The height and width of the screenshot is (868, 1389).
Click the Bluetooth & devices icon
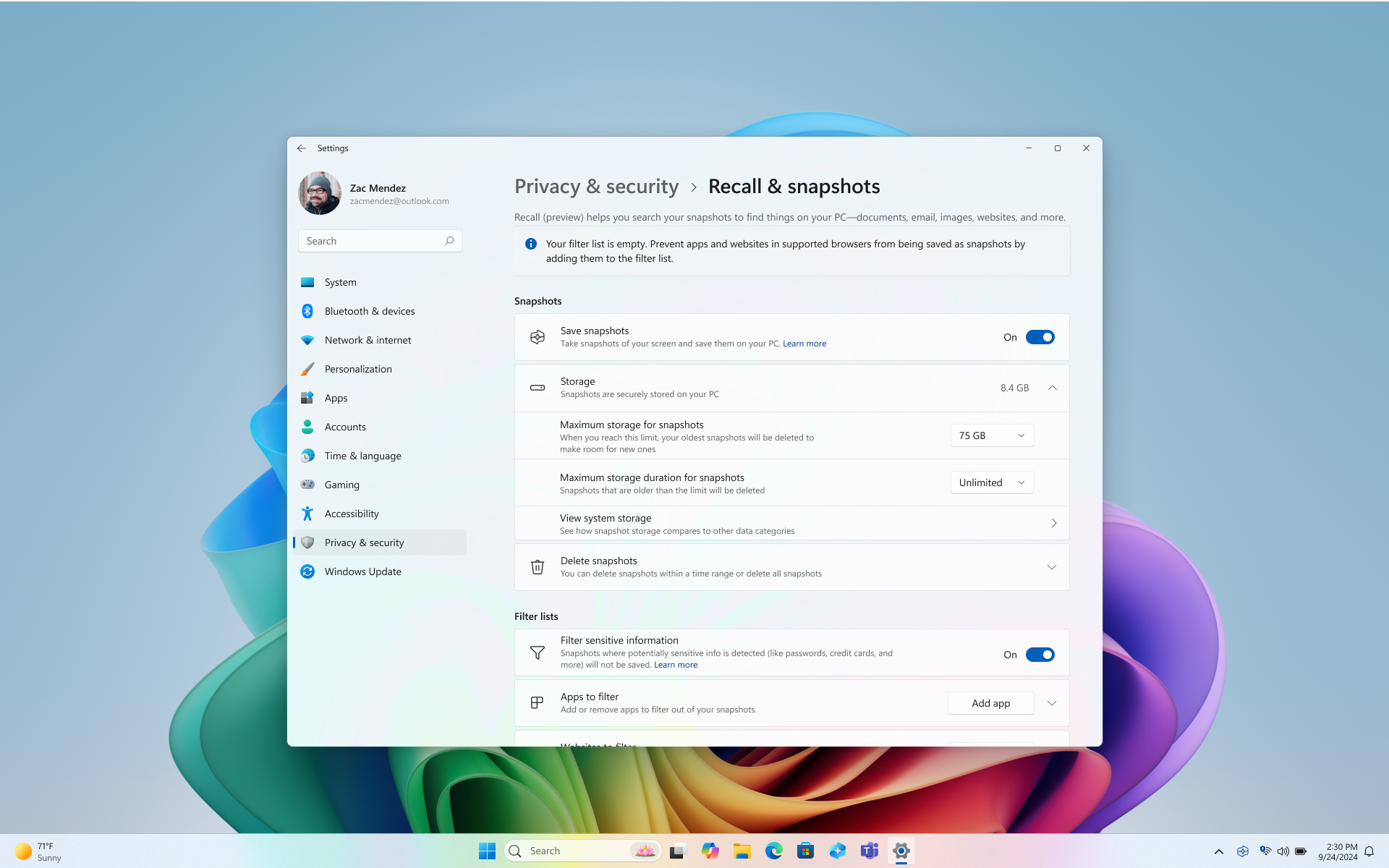coord(308,310)
